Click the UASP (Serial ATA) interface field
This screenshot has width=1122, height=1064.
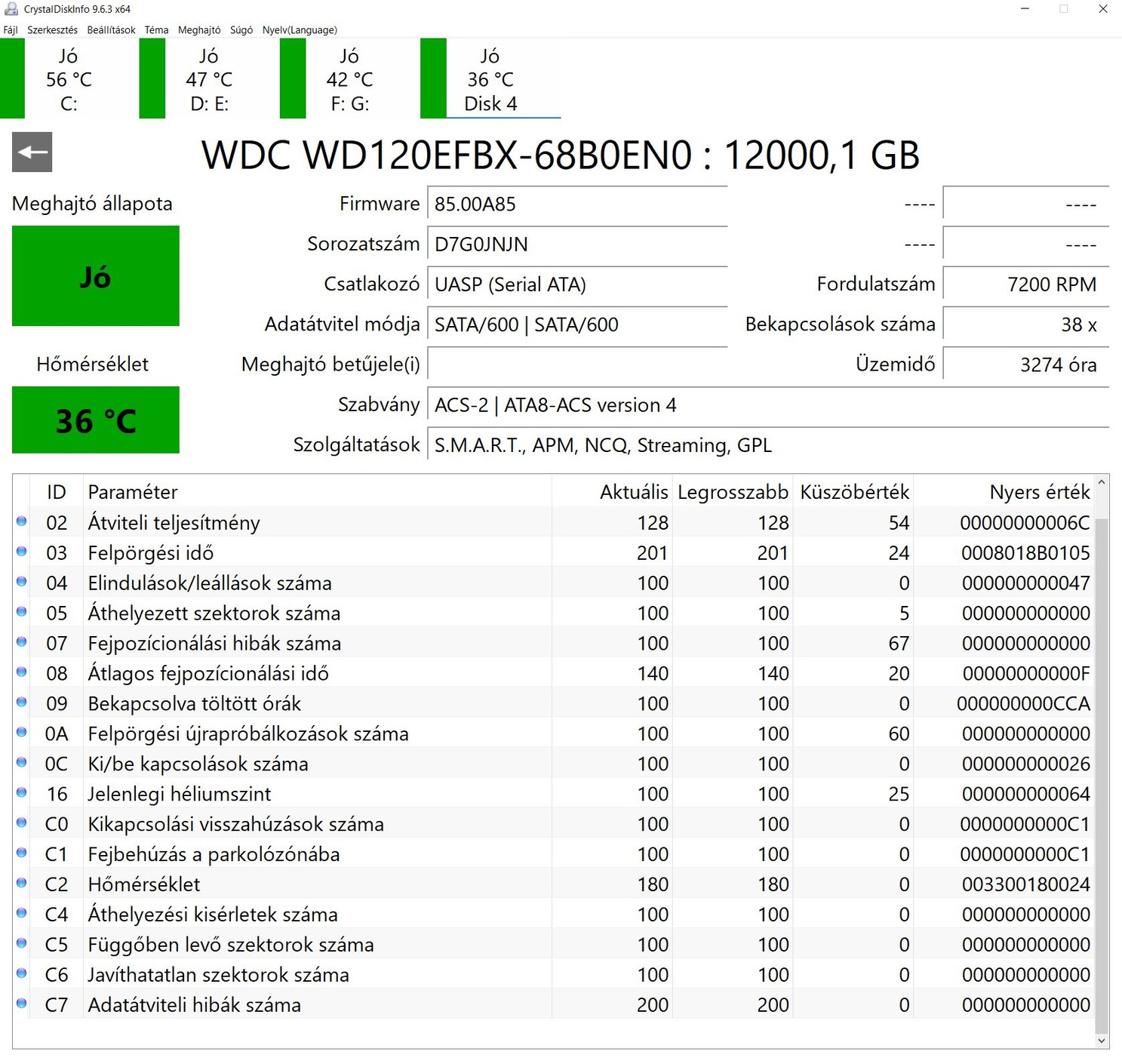click(x=577, y=284)
